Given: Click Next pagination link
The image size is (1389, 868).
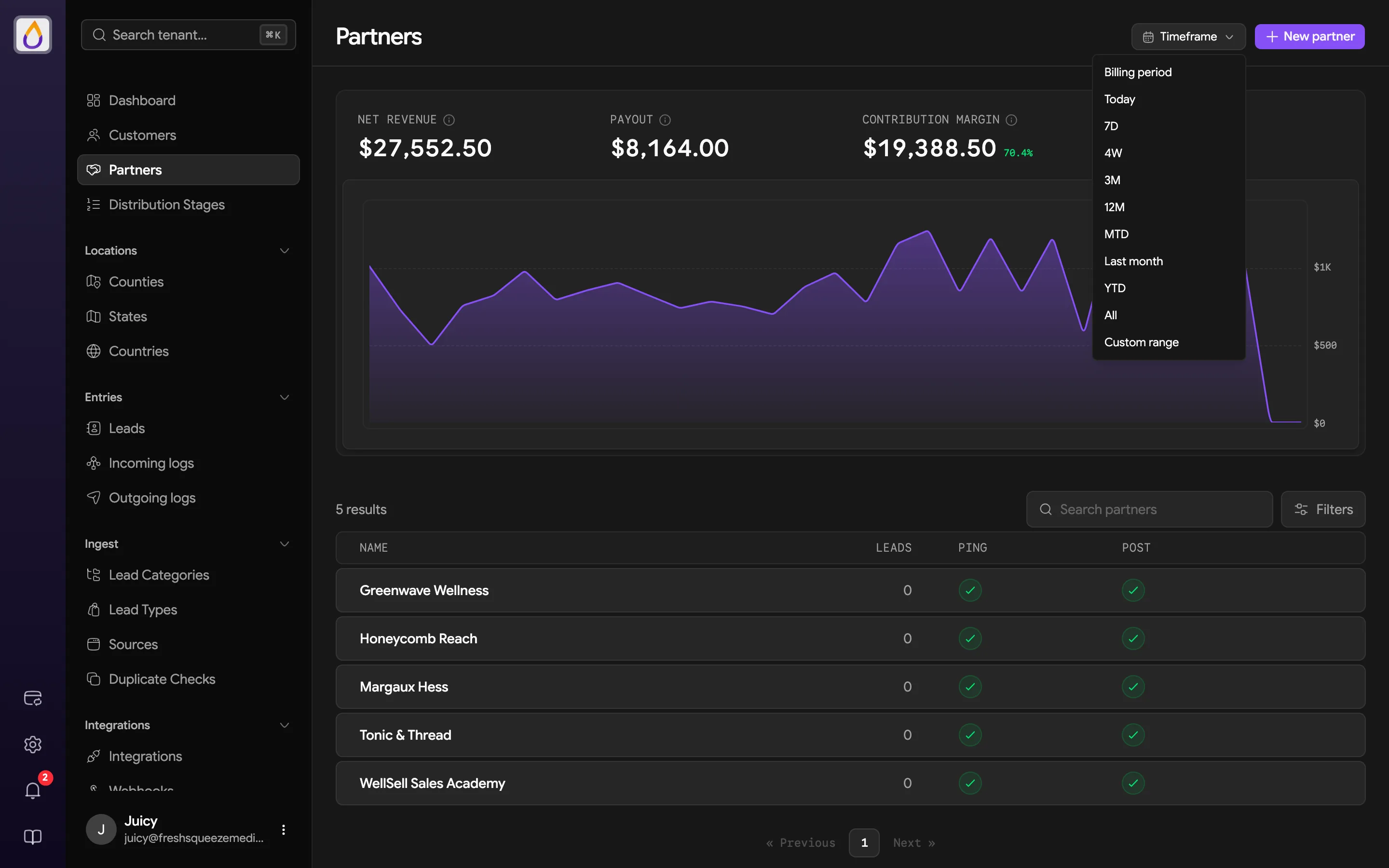Looking at the screenshot, I should [x=914, y=843].
